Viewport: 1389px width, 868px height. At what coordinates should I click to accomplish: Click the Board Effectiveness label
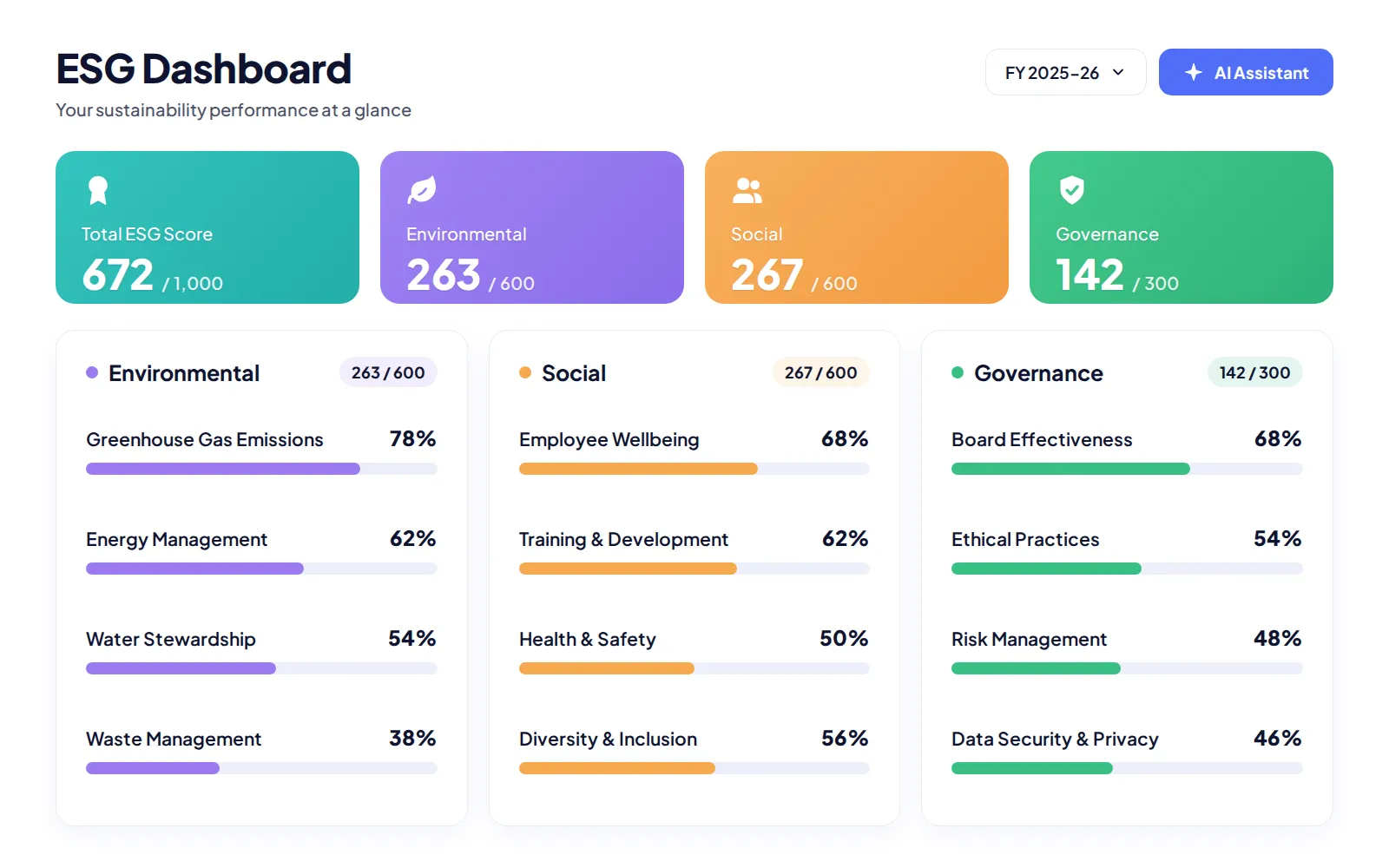[1042, 440]
